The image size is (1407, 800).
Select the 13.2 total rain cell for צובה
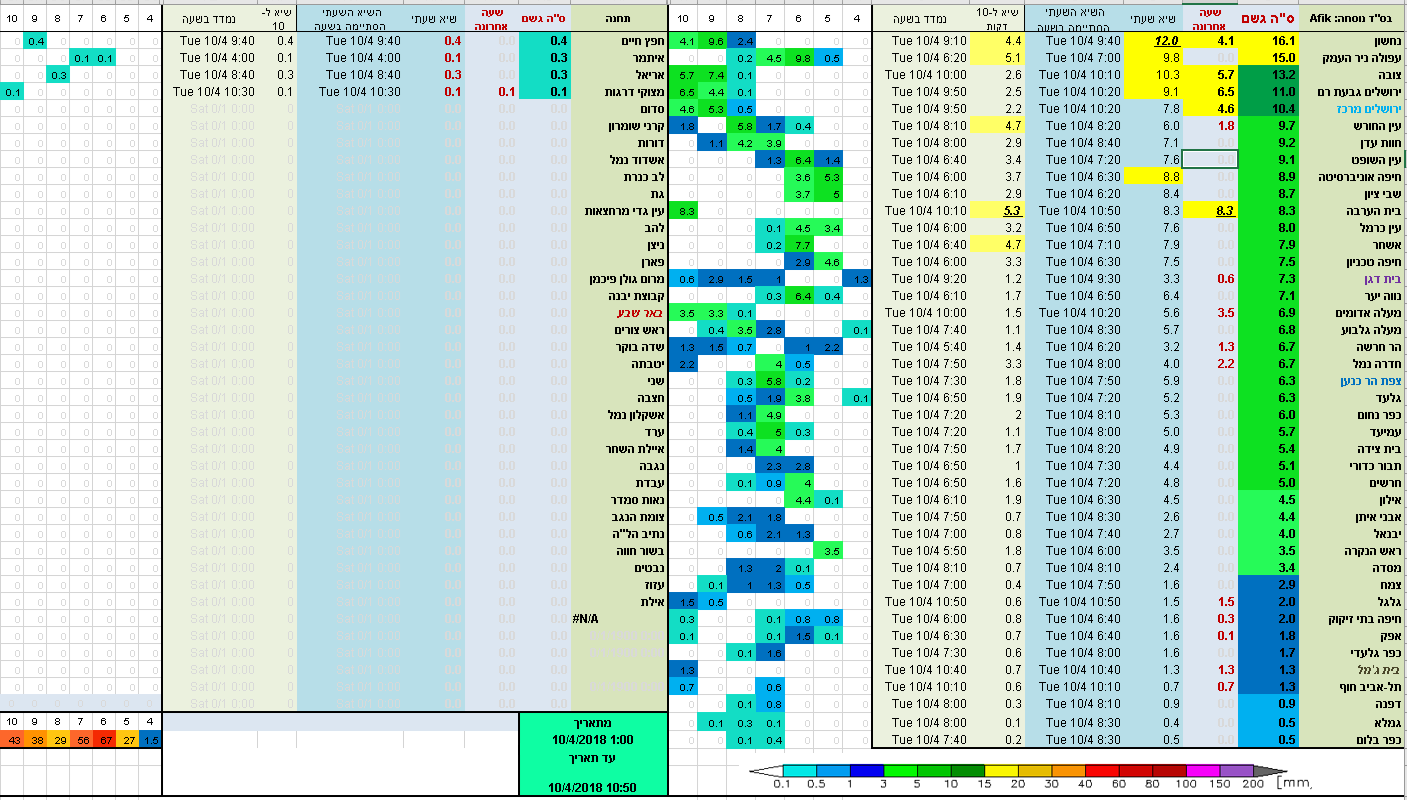(1268, 75)
